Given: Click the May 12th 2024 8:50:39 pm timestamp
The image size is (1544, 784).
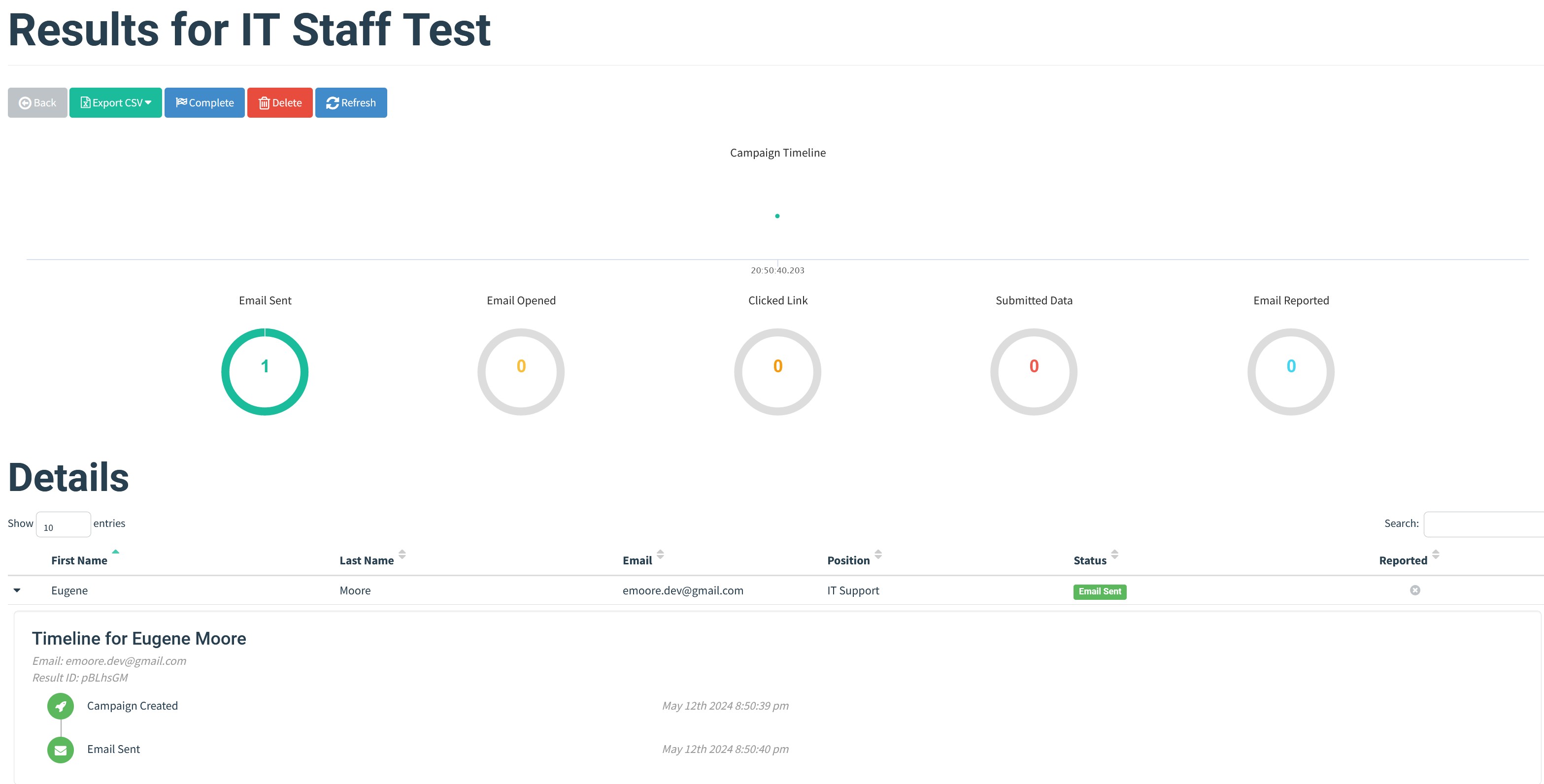Looking at the screenshot, I should pos(725,706).
